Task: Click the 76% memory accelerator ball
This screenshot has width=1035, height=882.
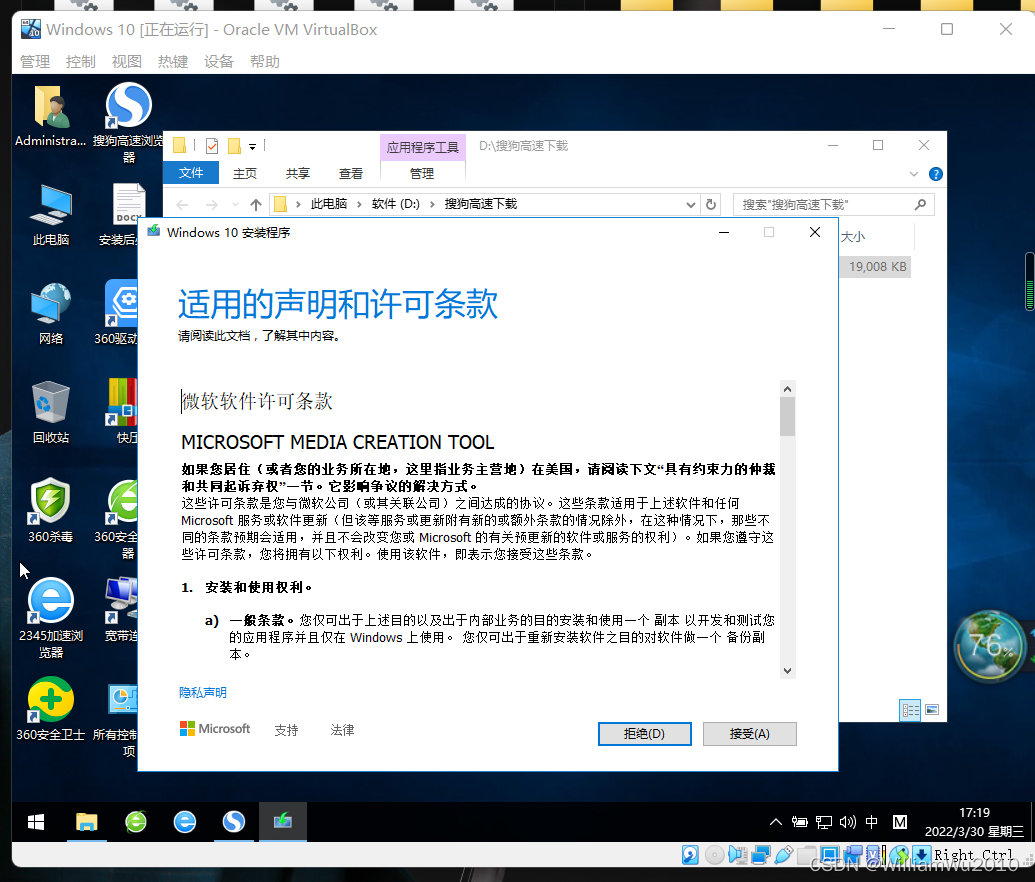Action: pyautogui.click(x=989, y=646)
